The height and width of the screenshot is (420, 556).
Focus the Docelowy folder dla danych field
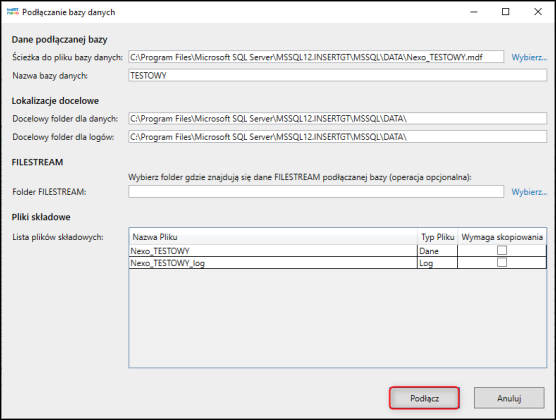click(x=338, y=118)
